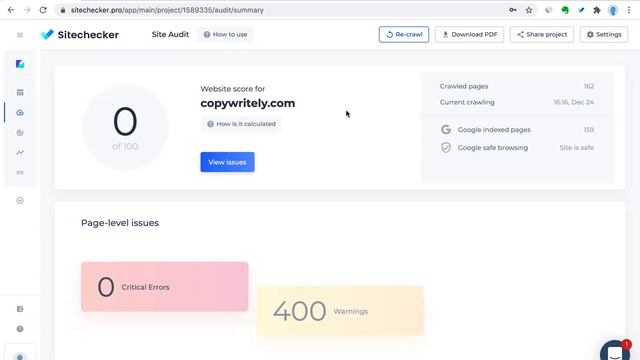Viewport: 640px width, 360px height.
Task: Open the news panel icon near sidebar bottom
Action: tap(20, 309)
